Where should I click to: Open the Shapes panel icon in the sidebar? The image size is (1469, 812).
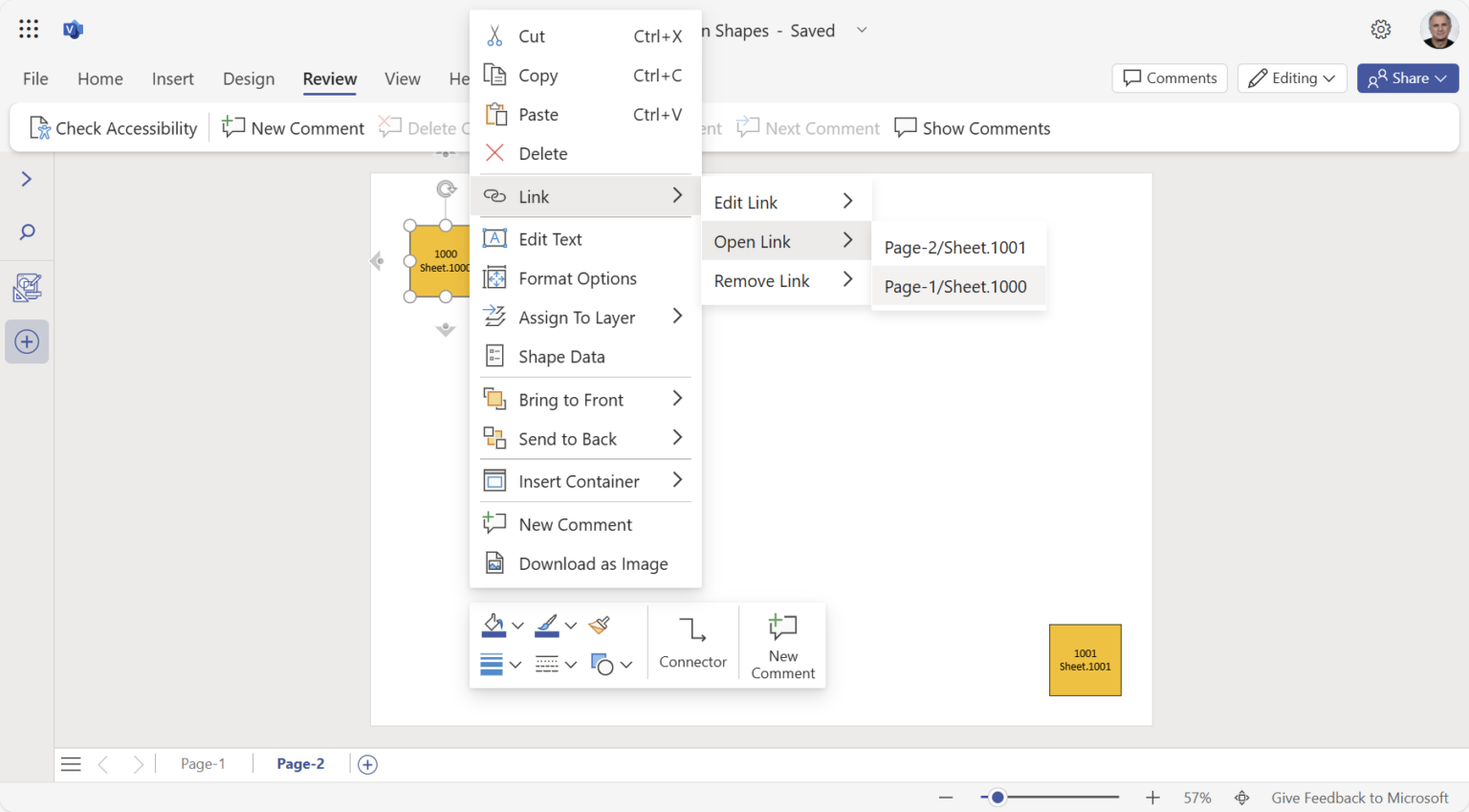(27, 288)
